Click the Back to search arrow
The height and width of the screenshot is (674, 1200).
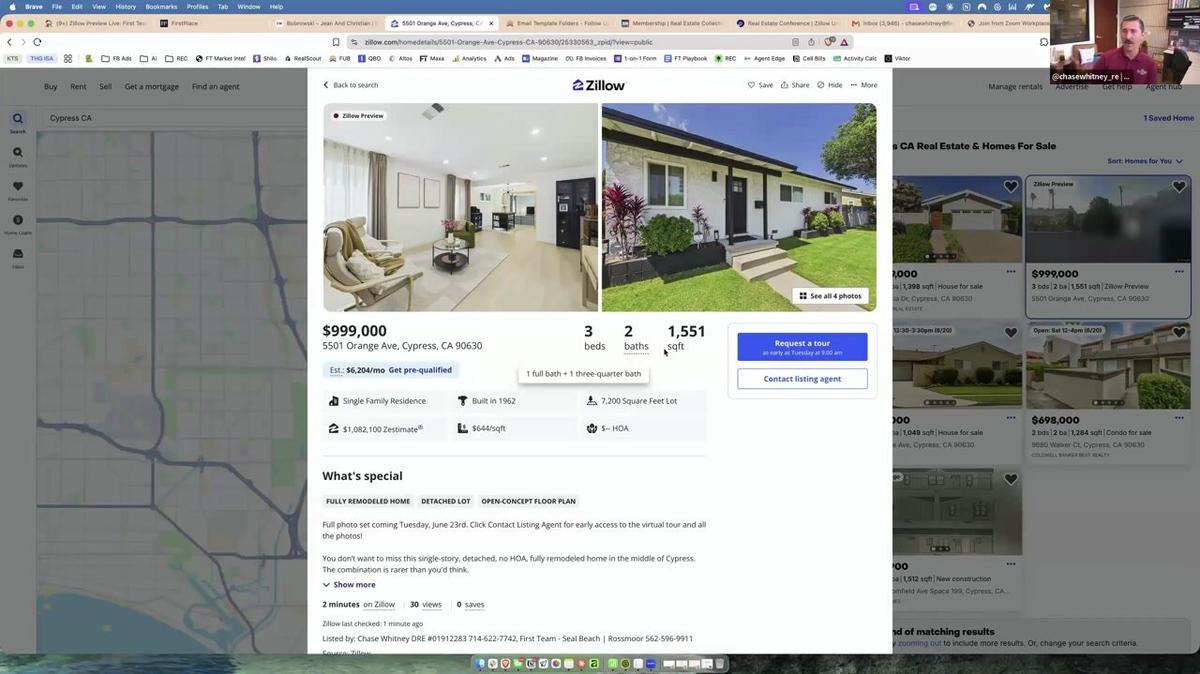pos(326,85)
